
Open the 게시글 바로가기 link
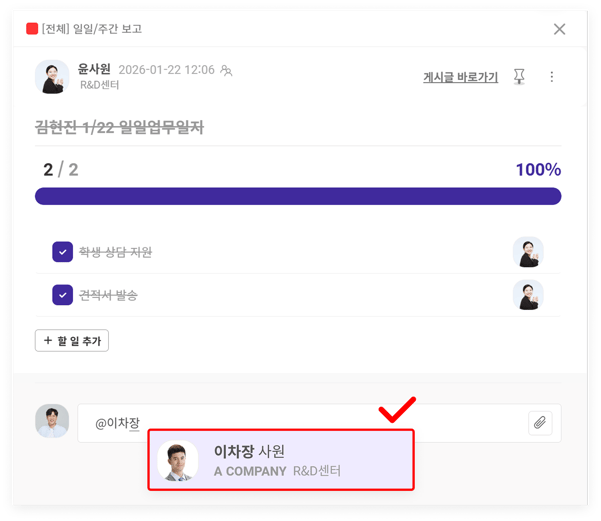coord(460,77)
